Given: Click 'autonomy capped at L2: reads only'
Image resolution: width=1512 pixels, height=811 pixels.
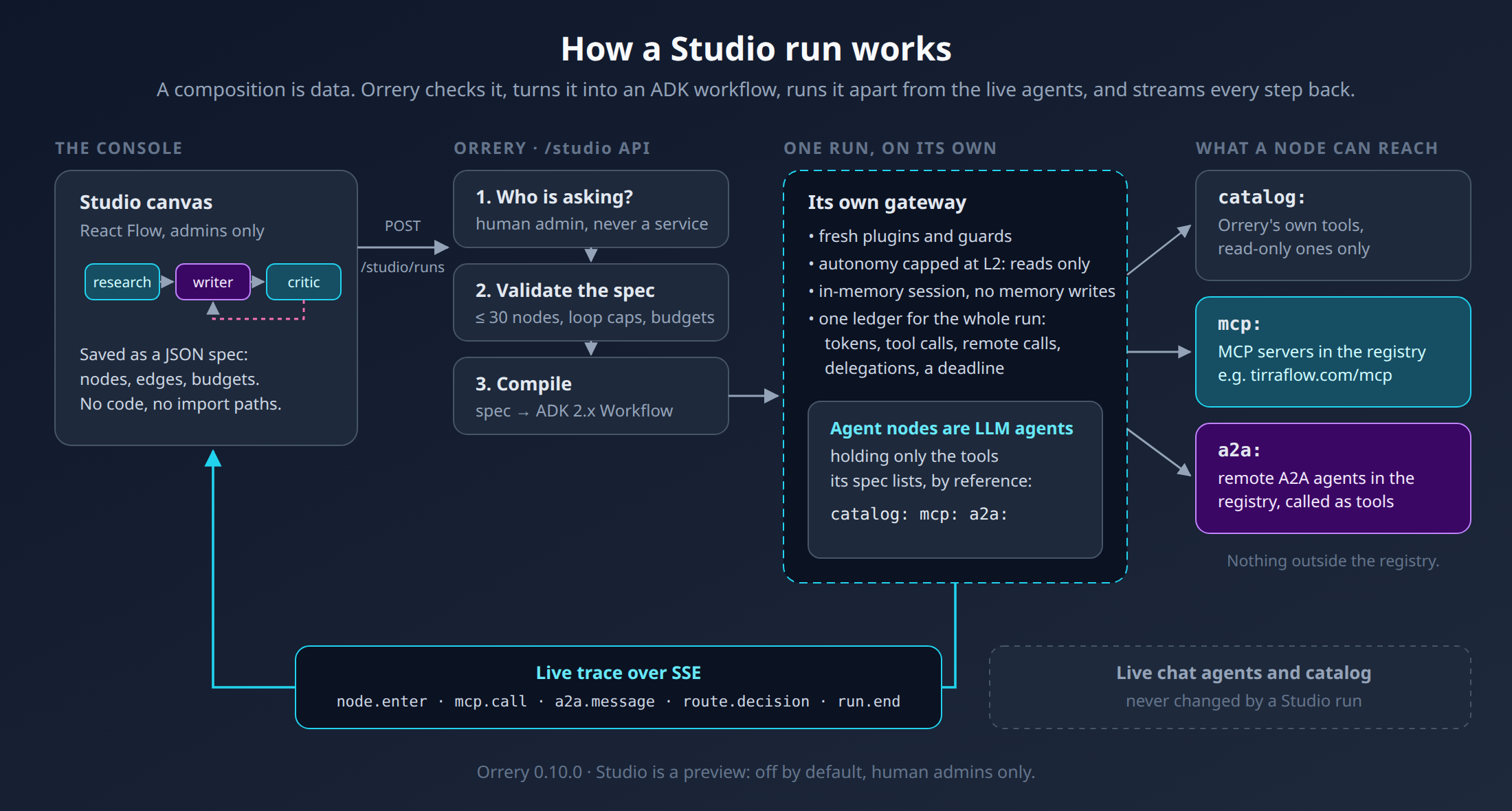Looking at the screenshot, I should (949, 264).
